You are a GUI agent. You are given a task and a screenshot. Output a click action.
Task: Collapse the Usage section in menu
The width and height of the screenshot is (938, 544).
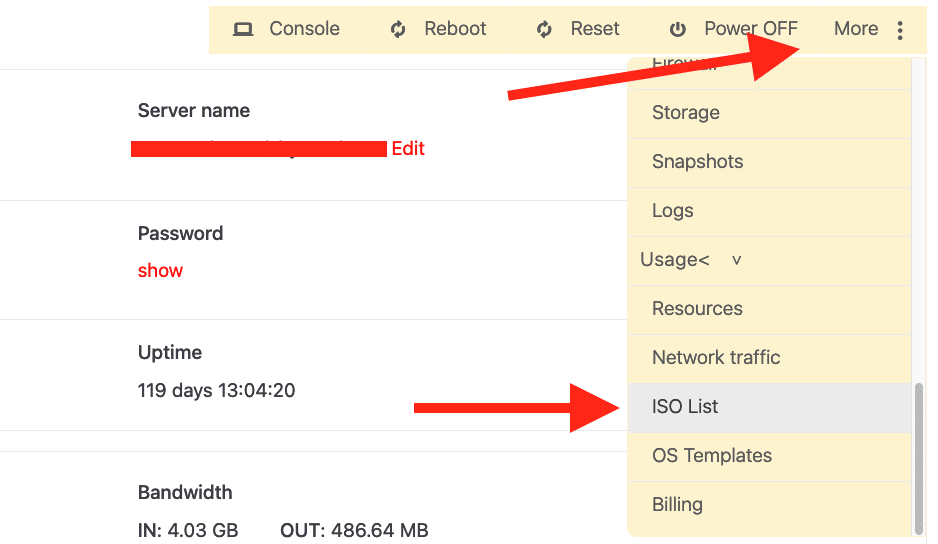[674, 260]
